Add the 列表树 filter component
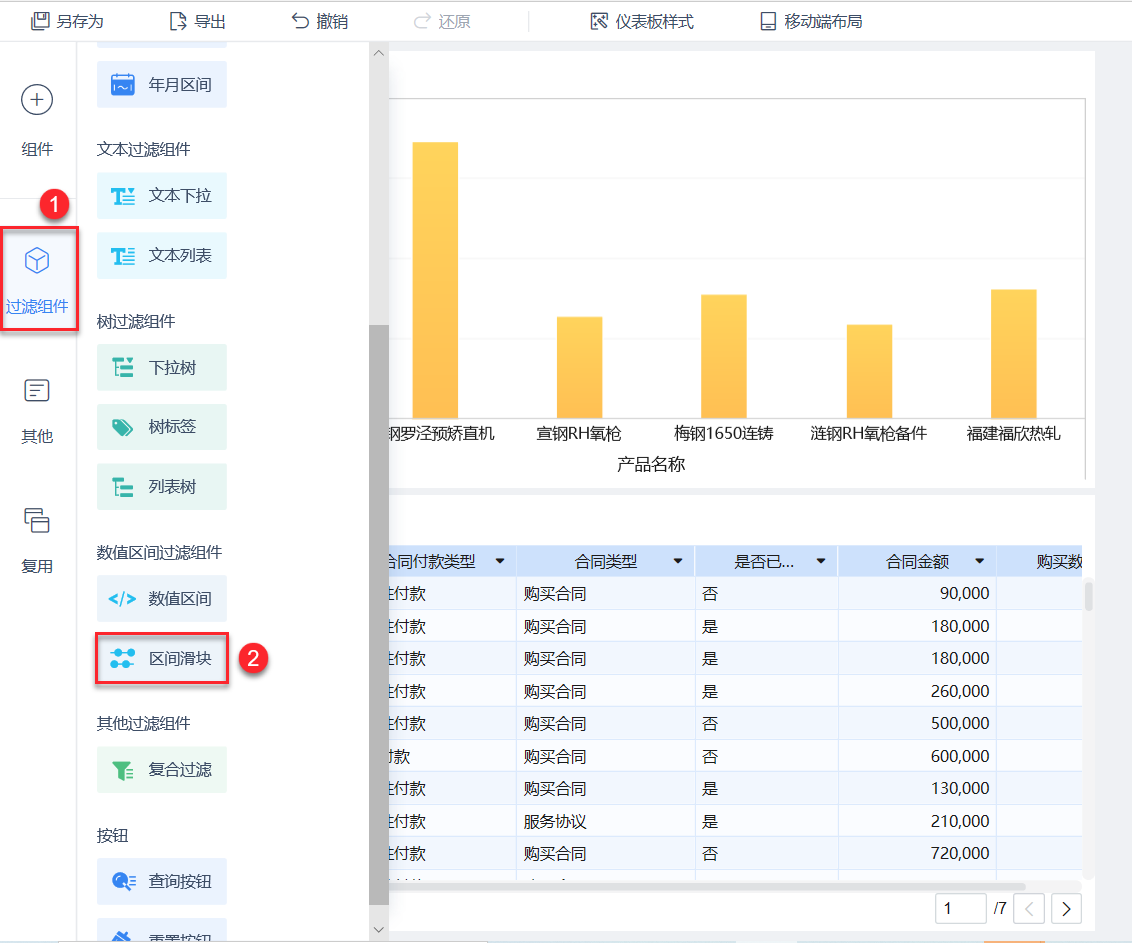 pyautogui.click(x=162, y=487)
